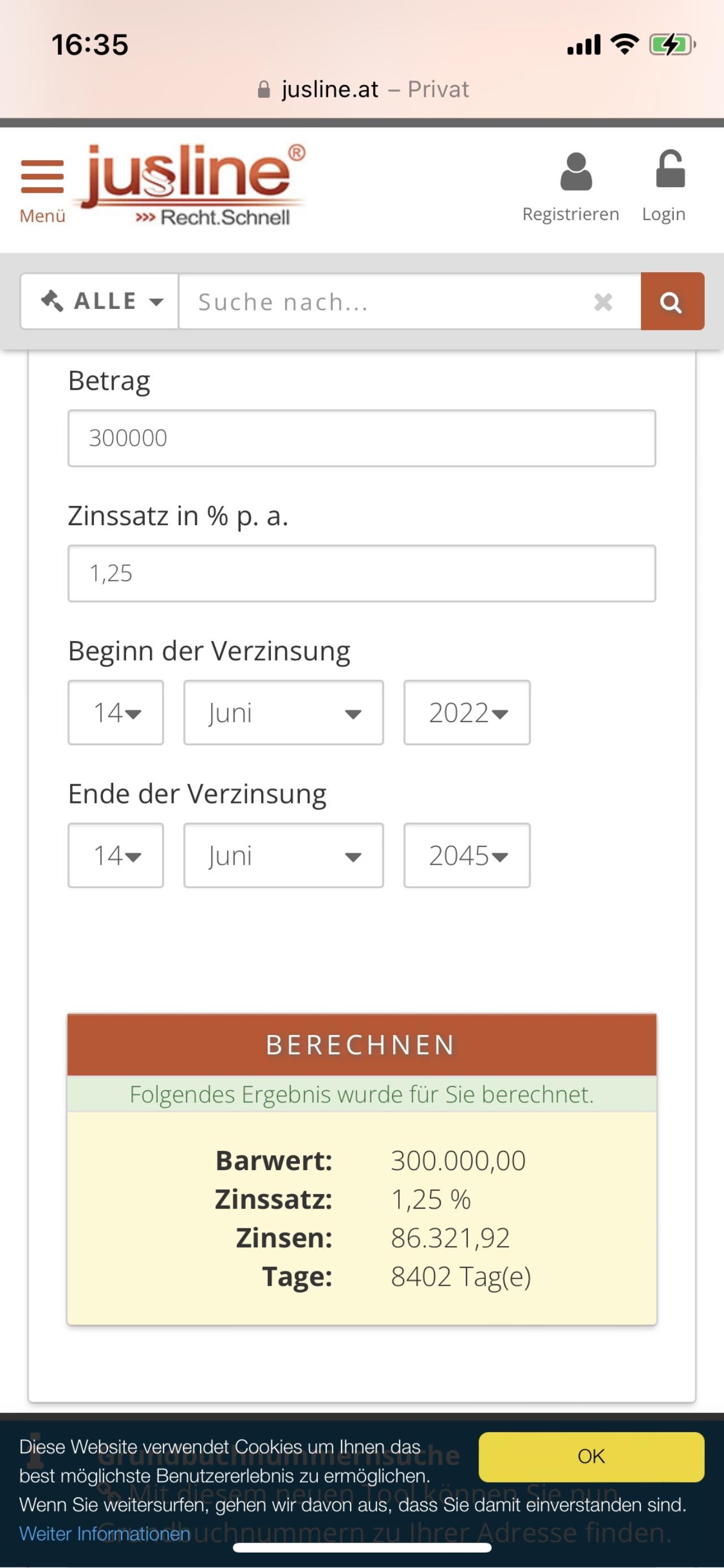Image resolution: width=724 pixels, height=1568 pixels.
Task: Open the start month dropdown showing Juni
Action: point(283,712)
